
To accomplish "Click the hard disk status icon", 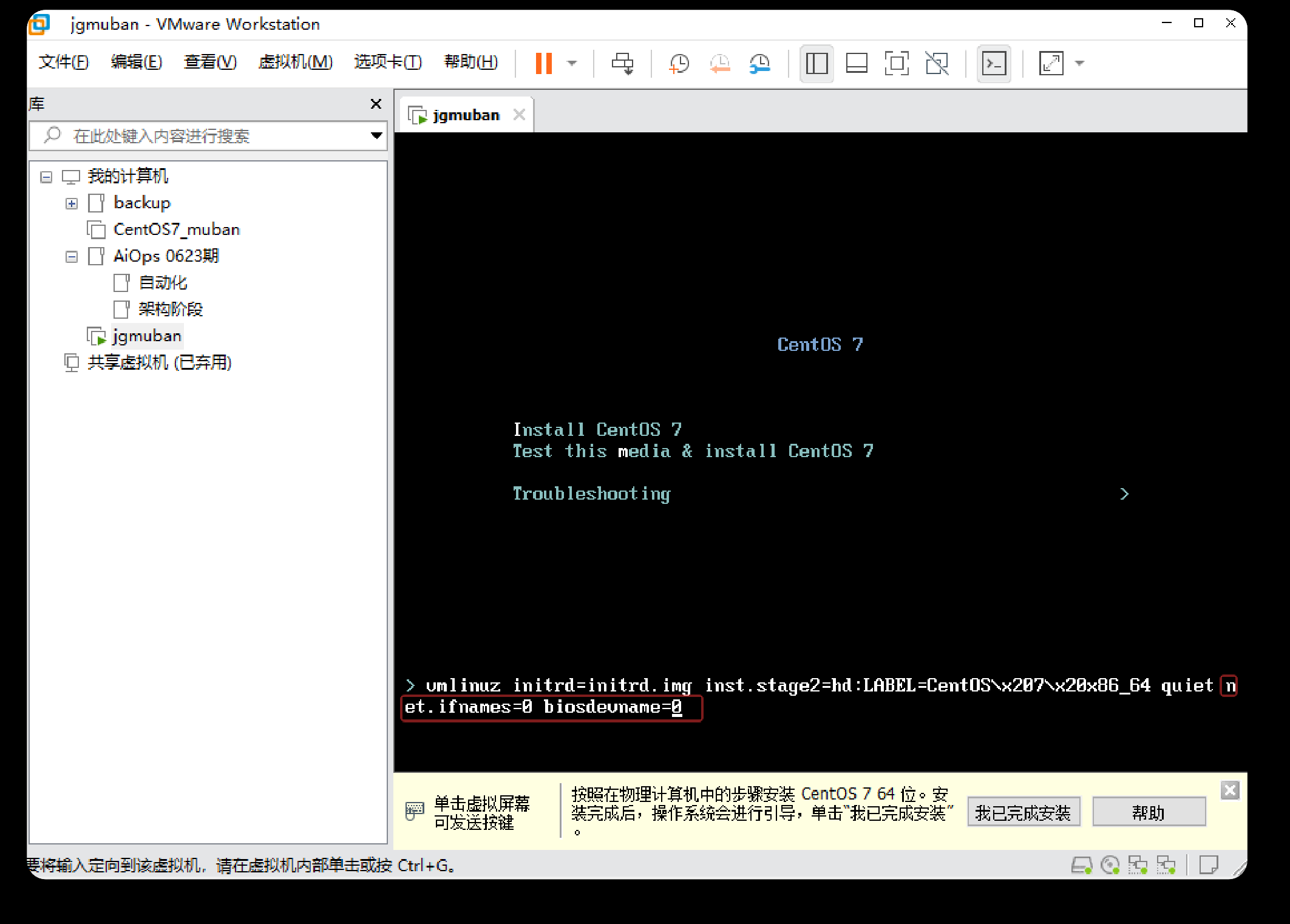I will tap(1082, 865).
